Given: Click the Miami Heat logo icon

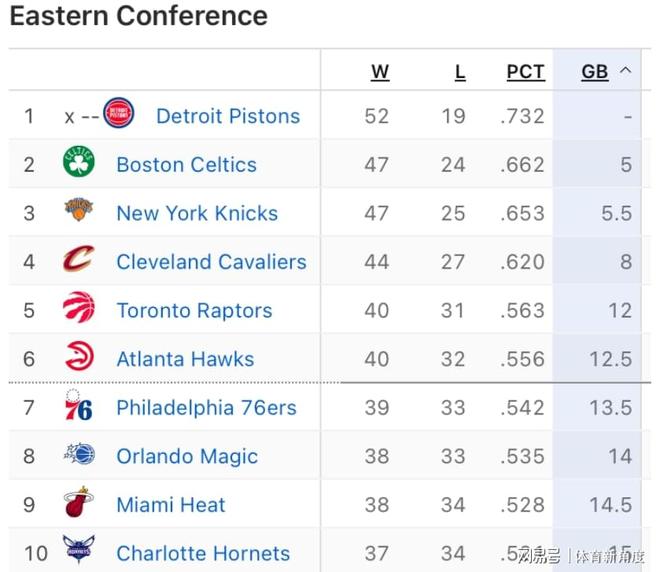Looking at the screenshot, I should (79, 503).
